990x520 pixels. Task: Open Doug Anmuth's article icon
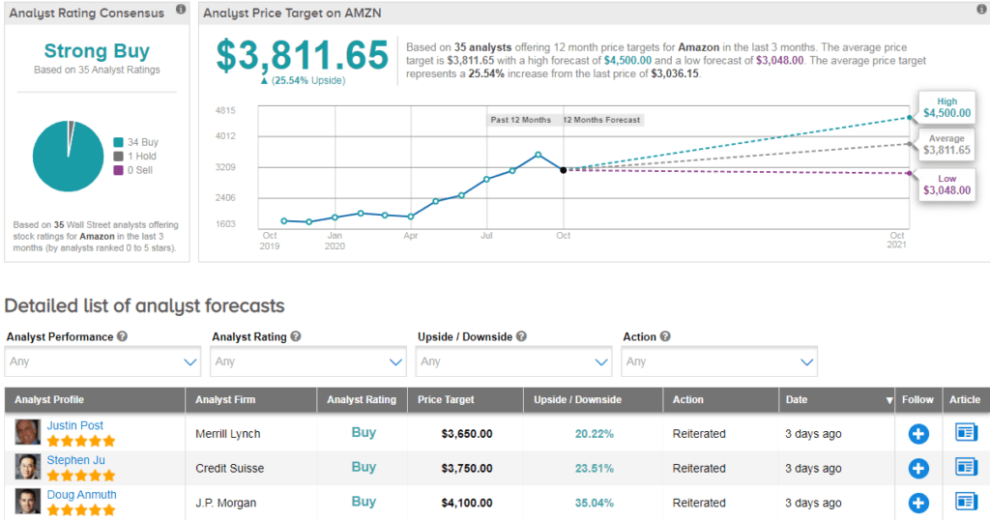[x=966, y=502]
